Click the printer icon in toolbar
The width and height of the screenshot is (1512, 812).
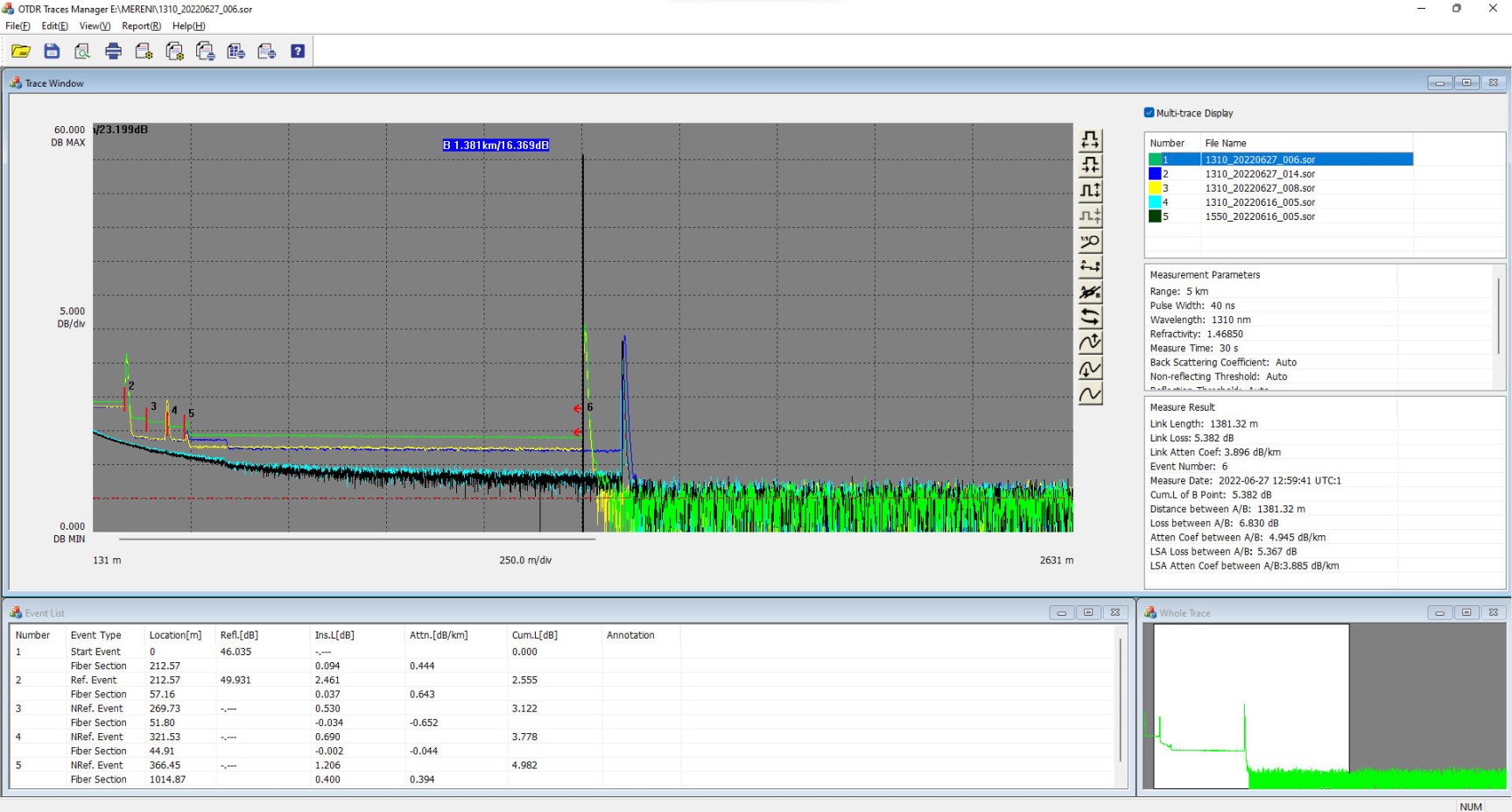tap(113, 52)
